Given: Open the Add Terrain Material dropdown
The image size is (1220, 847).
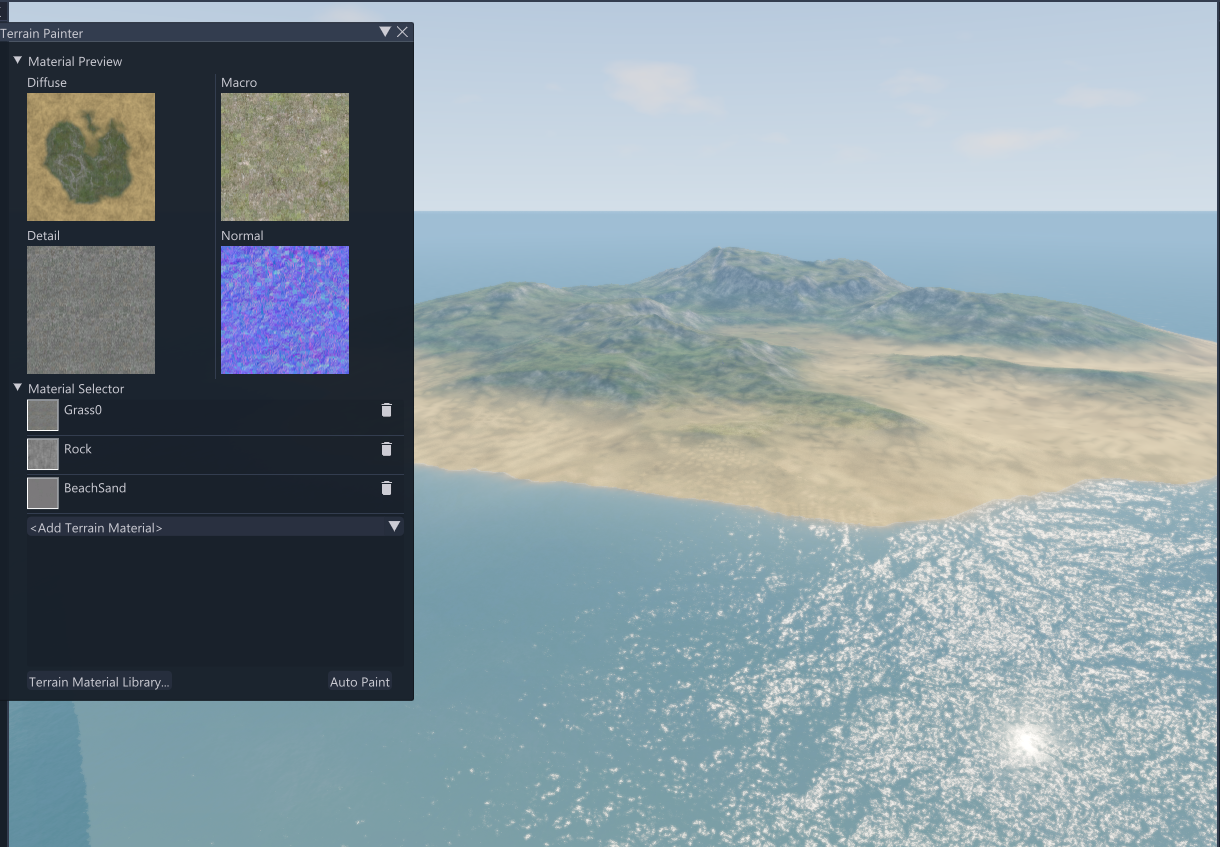Looking at the screenshot, I should 215,527.
